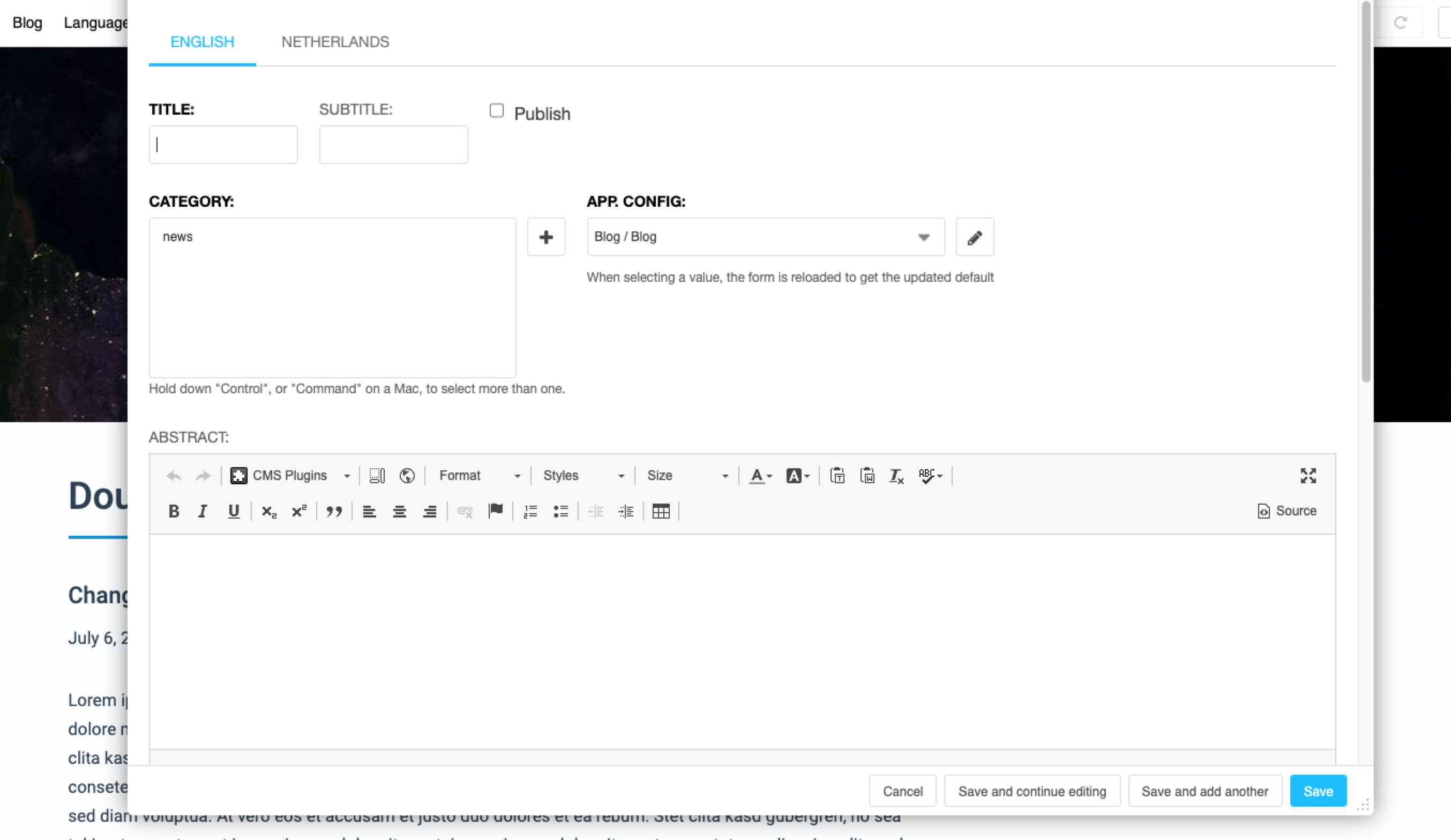
Task: Click the anchor flag icon
Action: [x=495, y=511]
